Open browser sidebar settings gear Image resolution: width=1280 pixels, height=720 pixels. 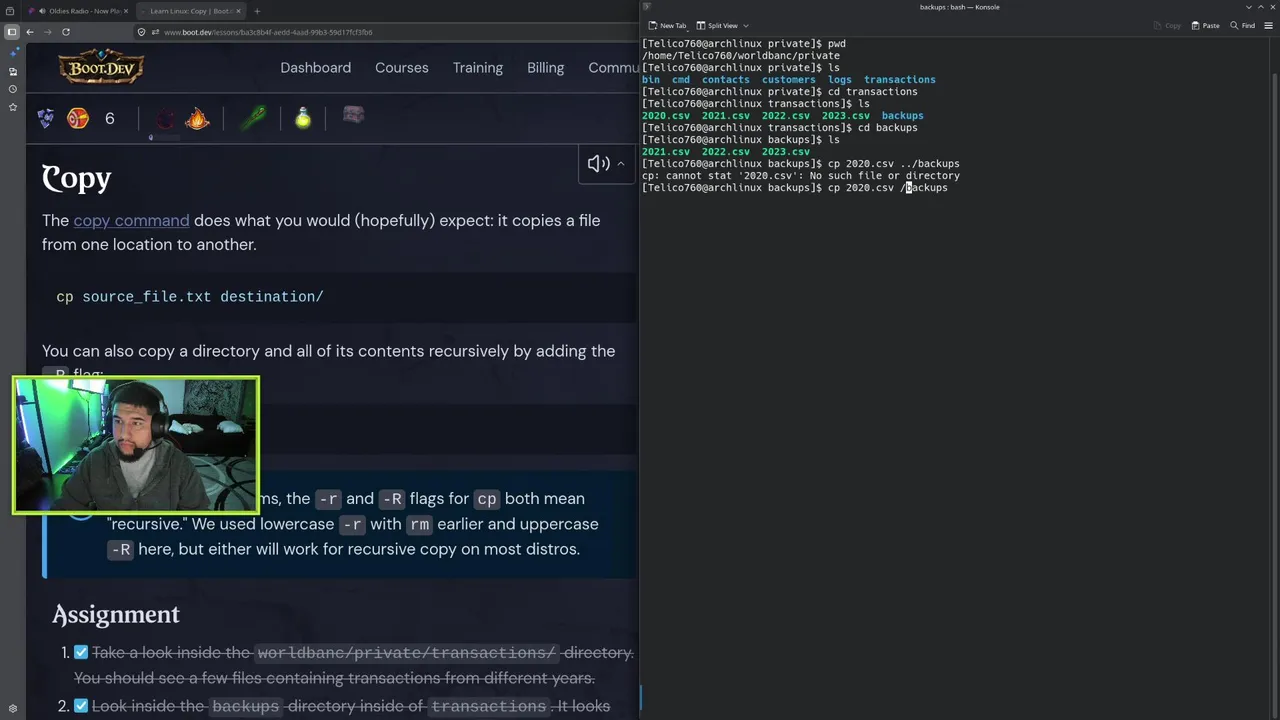tap(12, 709)
